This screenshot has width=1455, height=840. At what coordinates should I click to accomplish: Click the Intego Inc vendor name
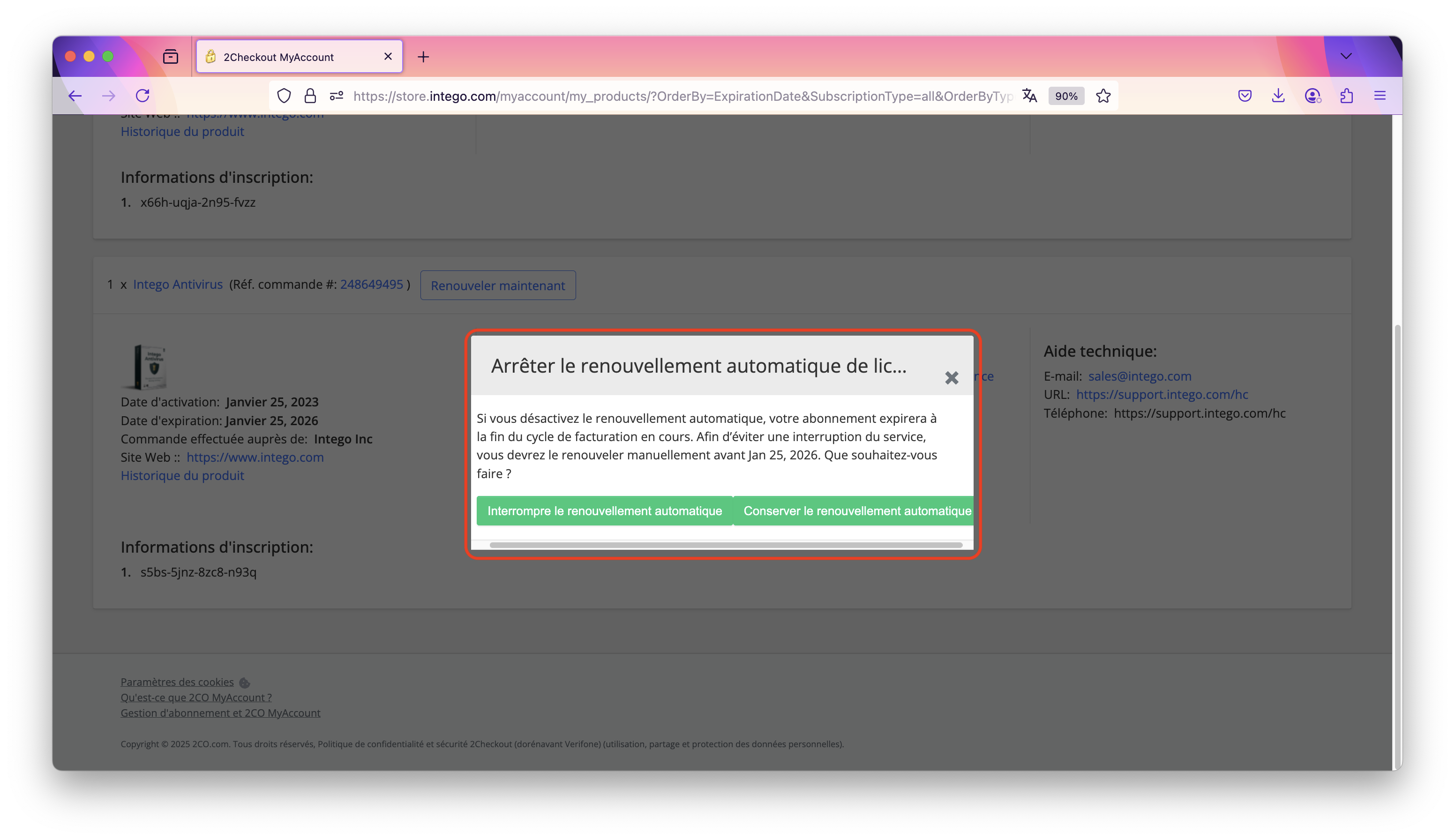pos(343,439)
